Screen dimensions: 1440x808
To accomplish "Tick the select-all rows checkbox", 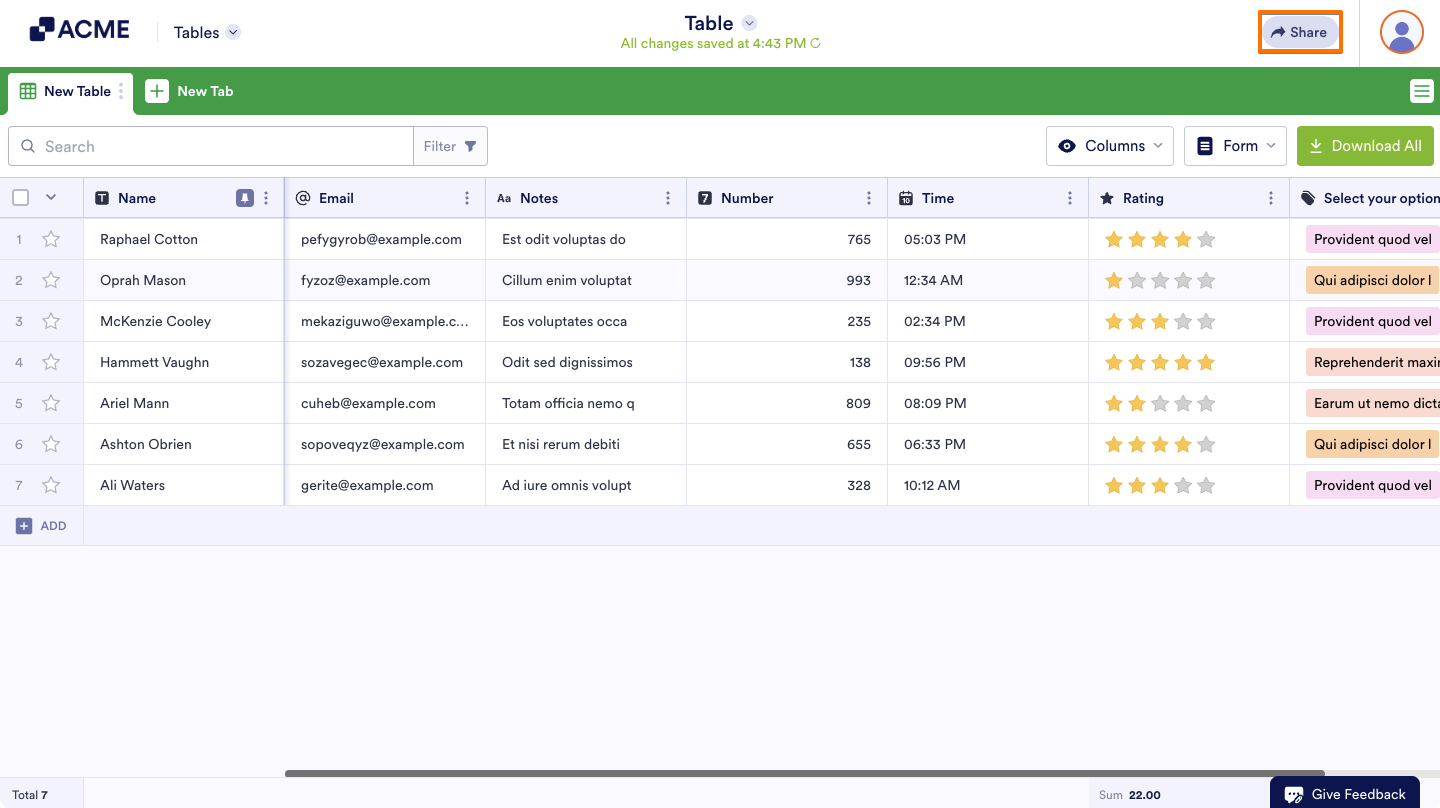I will [x=20, y=198].
